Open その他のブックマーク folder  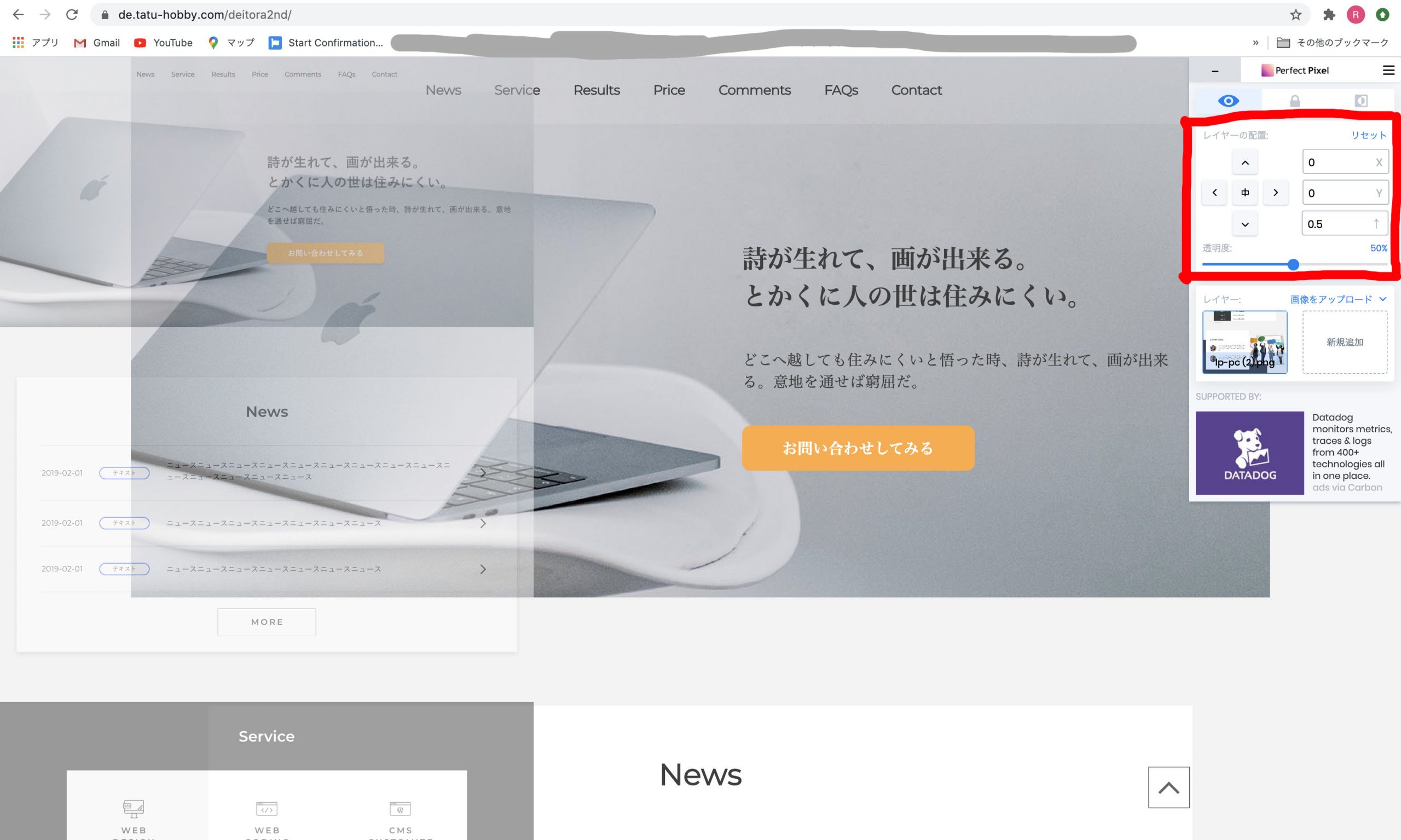click(x=1333, y=43)
